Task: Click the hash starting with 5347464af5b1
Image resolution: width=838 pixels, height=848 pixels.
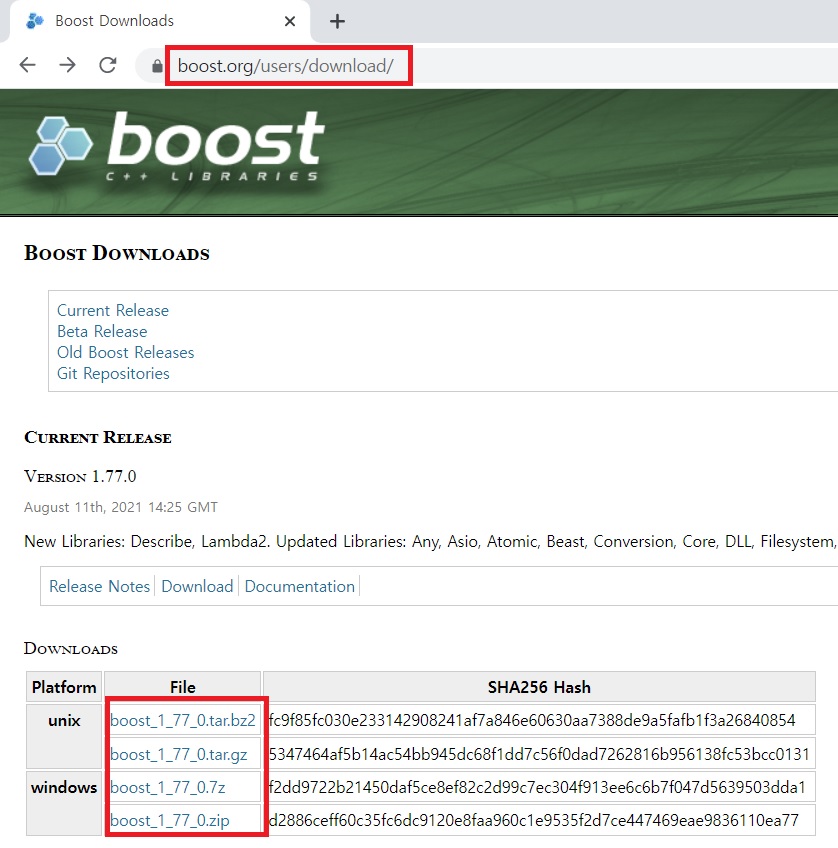Action: pos(539,754)
